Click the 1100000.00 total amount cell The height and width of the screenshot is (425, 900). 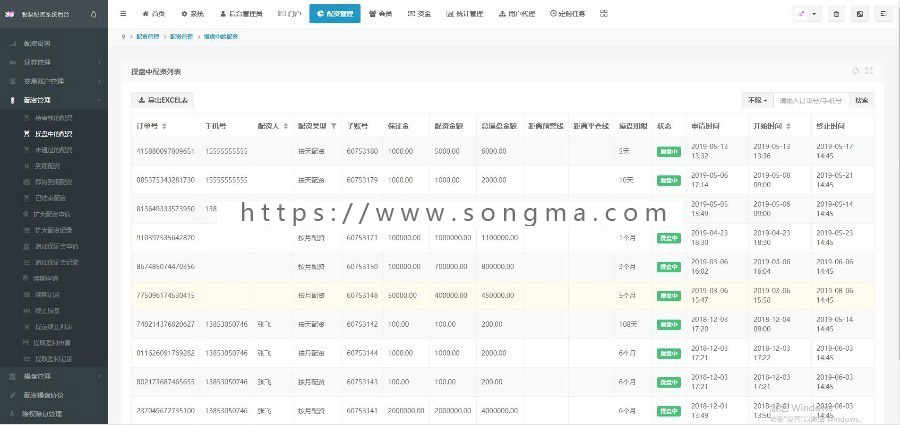point(499,237)
